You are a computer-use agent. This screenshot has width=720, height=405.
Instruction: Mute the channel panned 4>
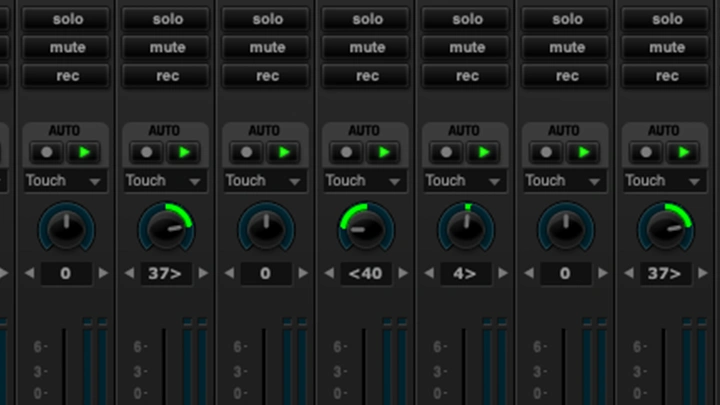[466, 47]
